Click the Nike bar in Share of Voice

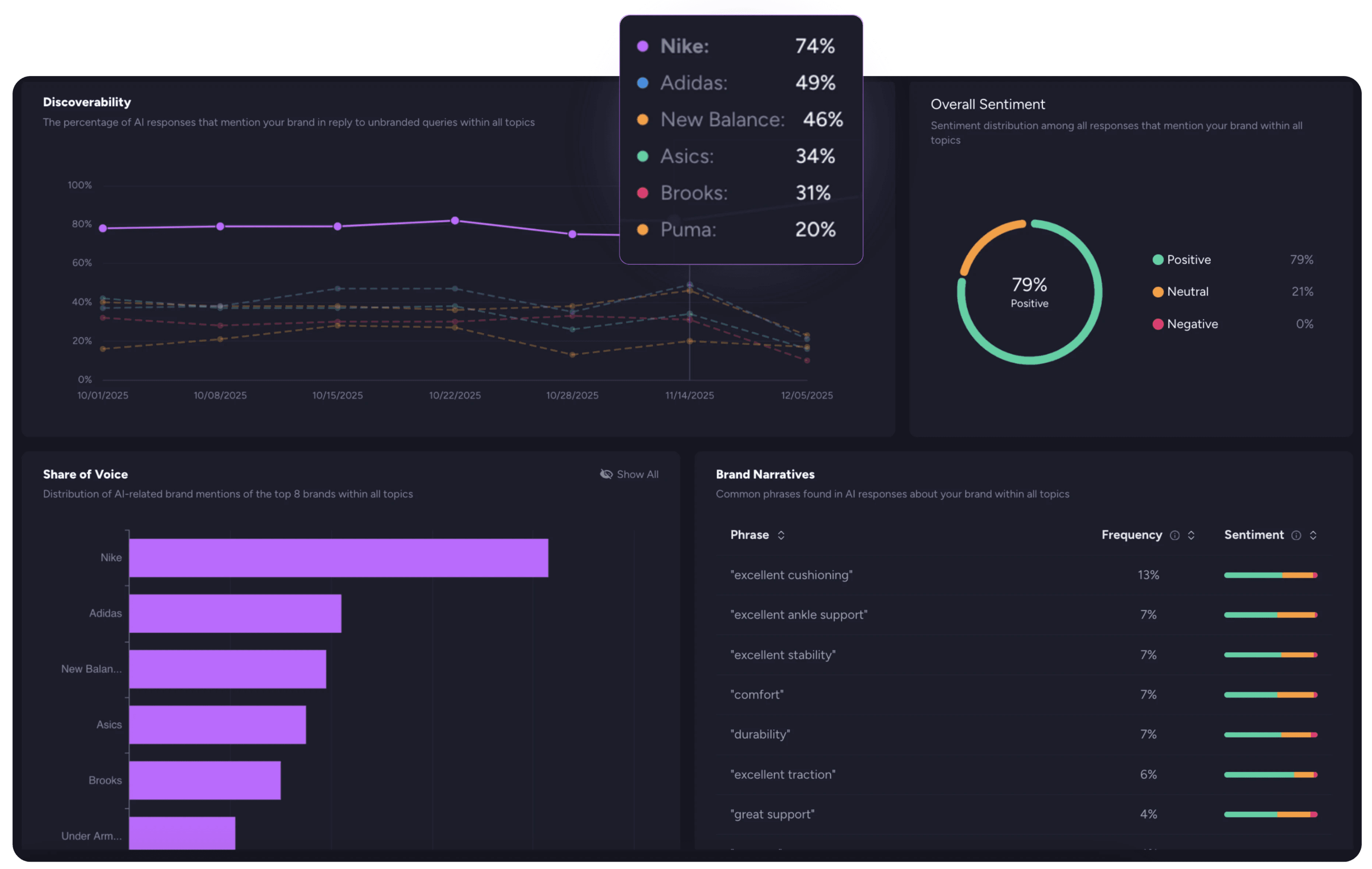[339, 558]
